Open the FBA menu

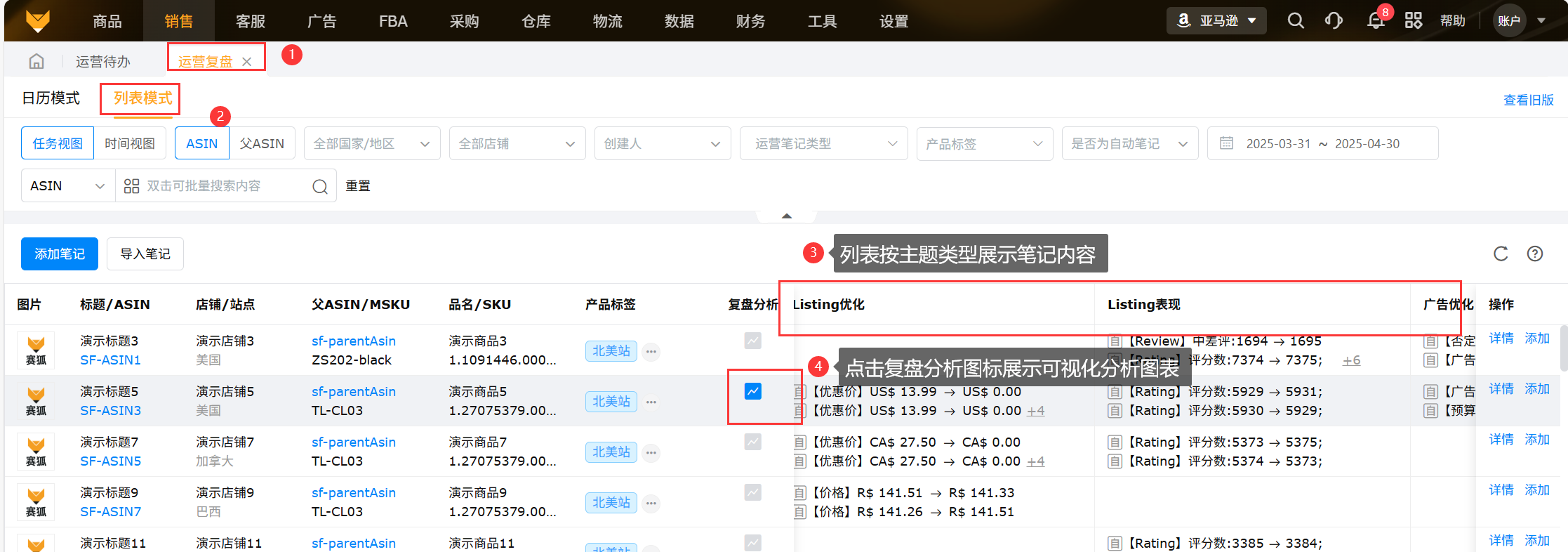coord(393,21)
